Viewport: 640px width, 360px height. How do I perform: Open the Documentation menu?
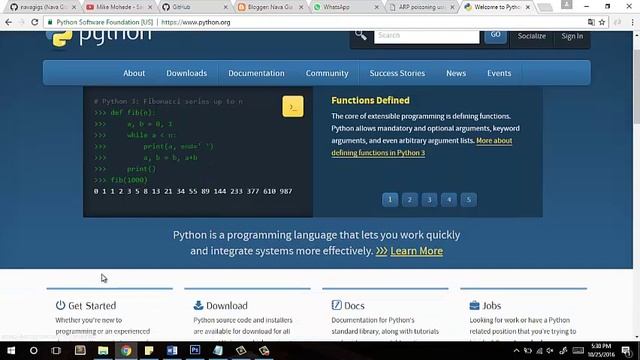coord(256,73)
